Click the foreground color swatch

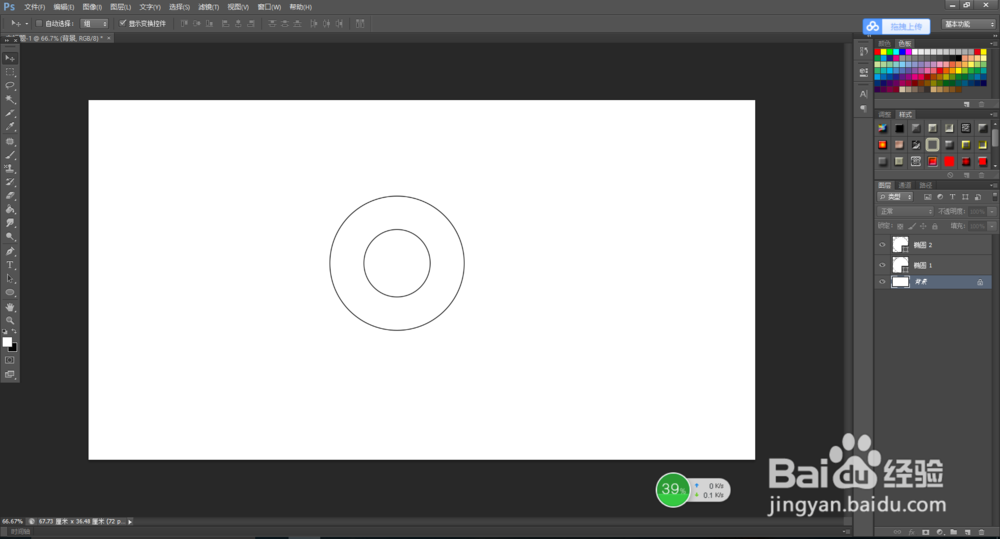[7, 342]
